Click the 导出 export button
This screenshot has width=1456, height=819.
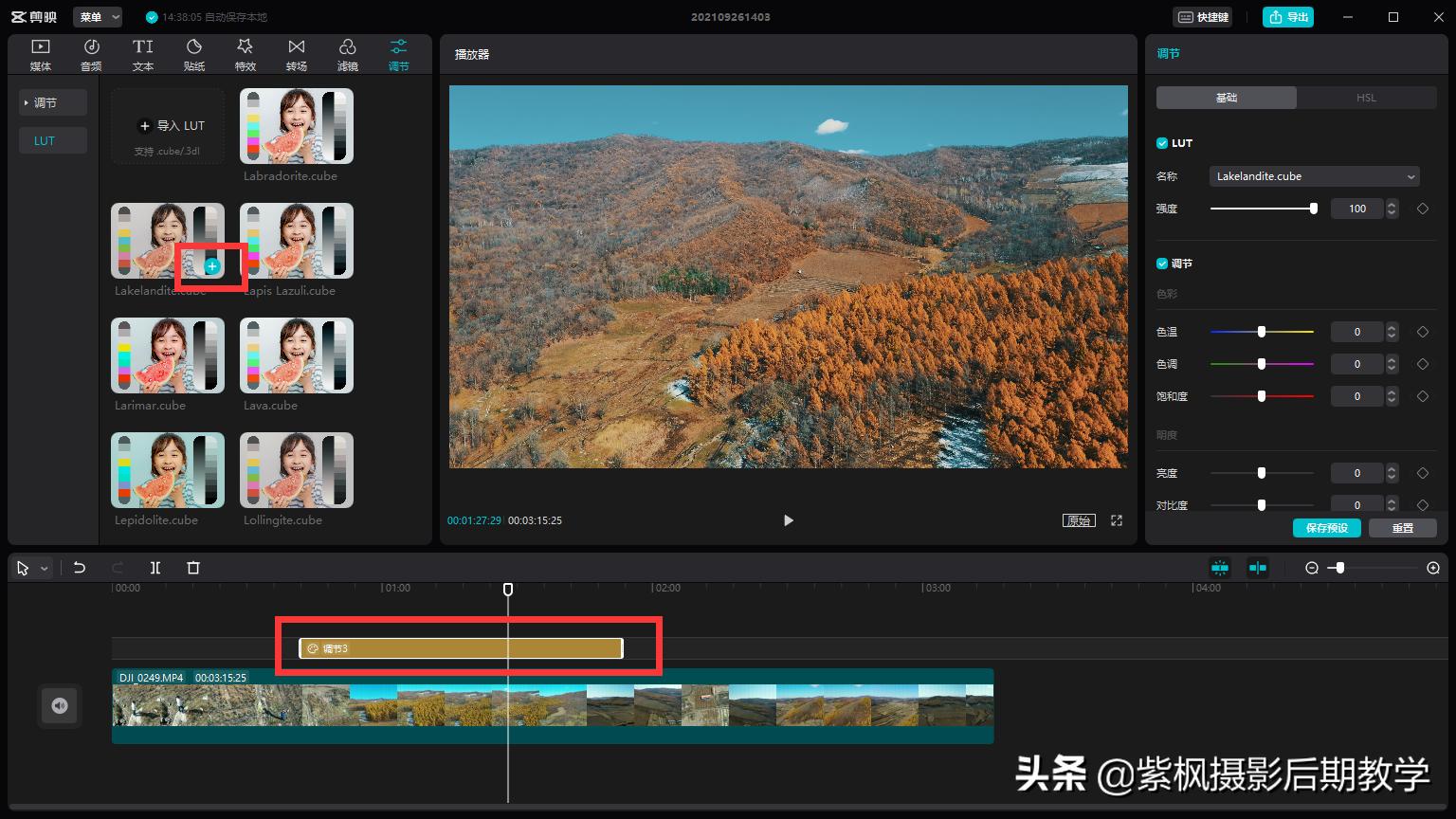tap(1288, 17)
